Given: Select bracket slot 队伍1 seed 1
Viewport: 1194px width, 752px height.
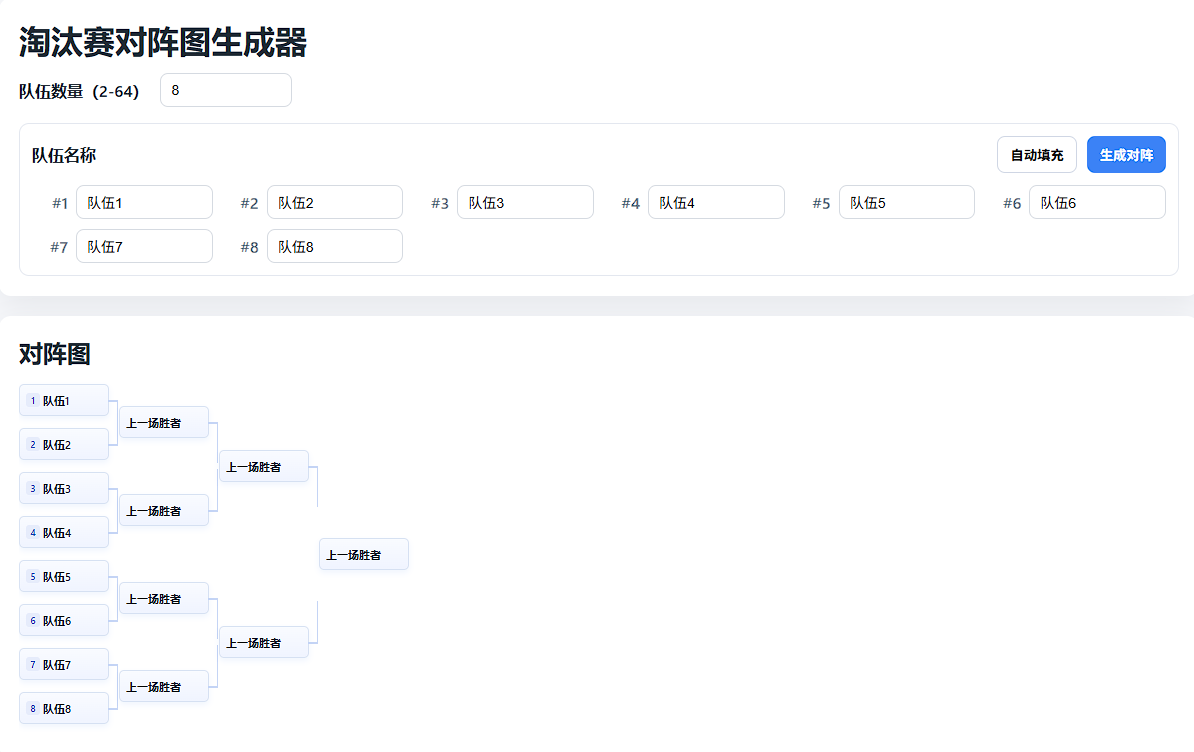Looking at the screenshot, I should 64,400.
